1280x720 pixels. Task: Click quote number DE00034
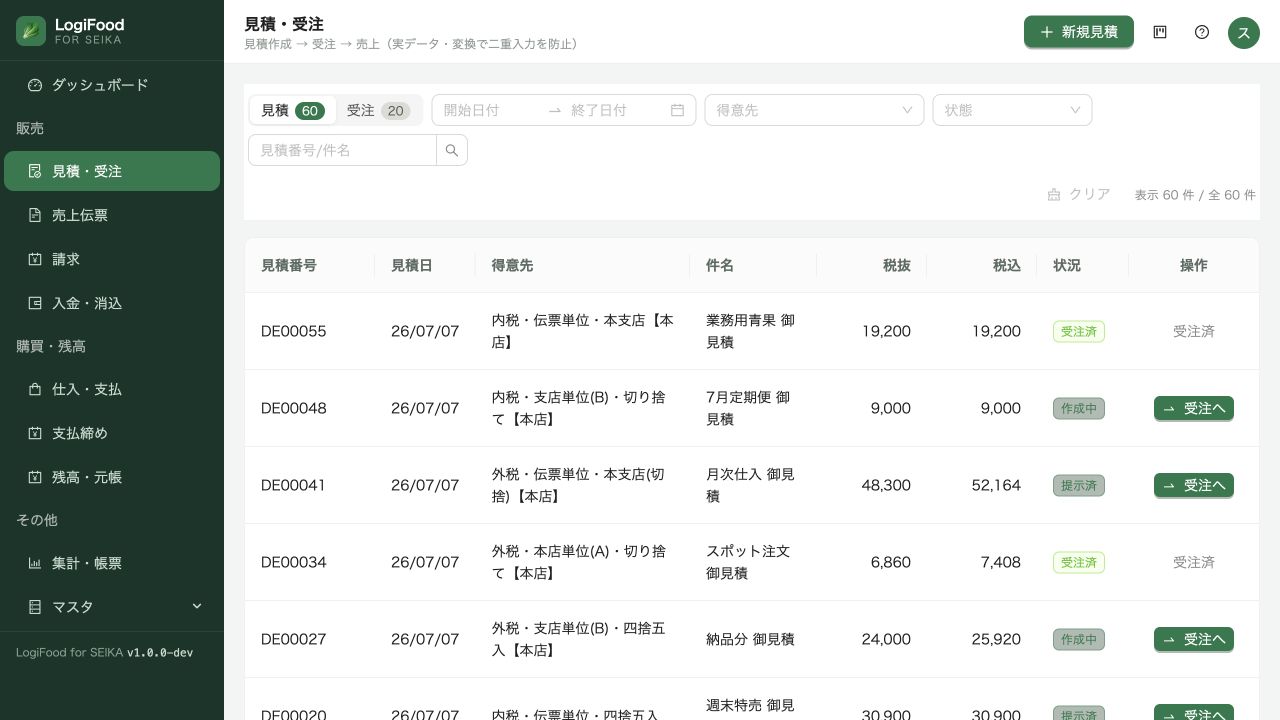pyautogui.click(x=293, y=562)
